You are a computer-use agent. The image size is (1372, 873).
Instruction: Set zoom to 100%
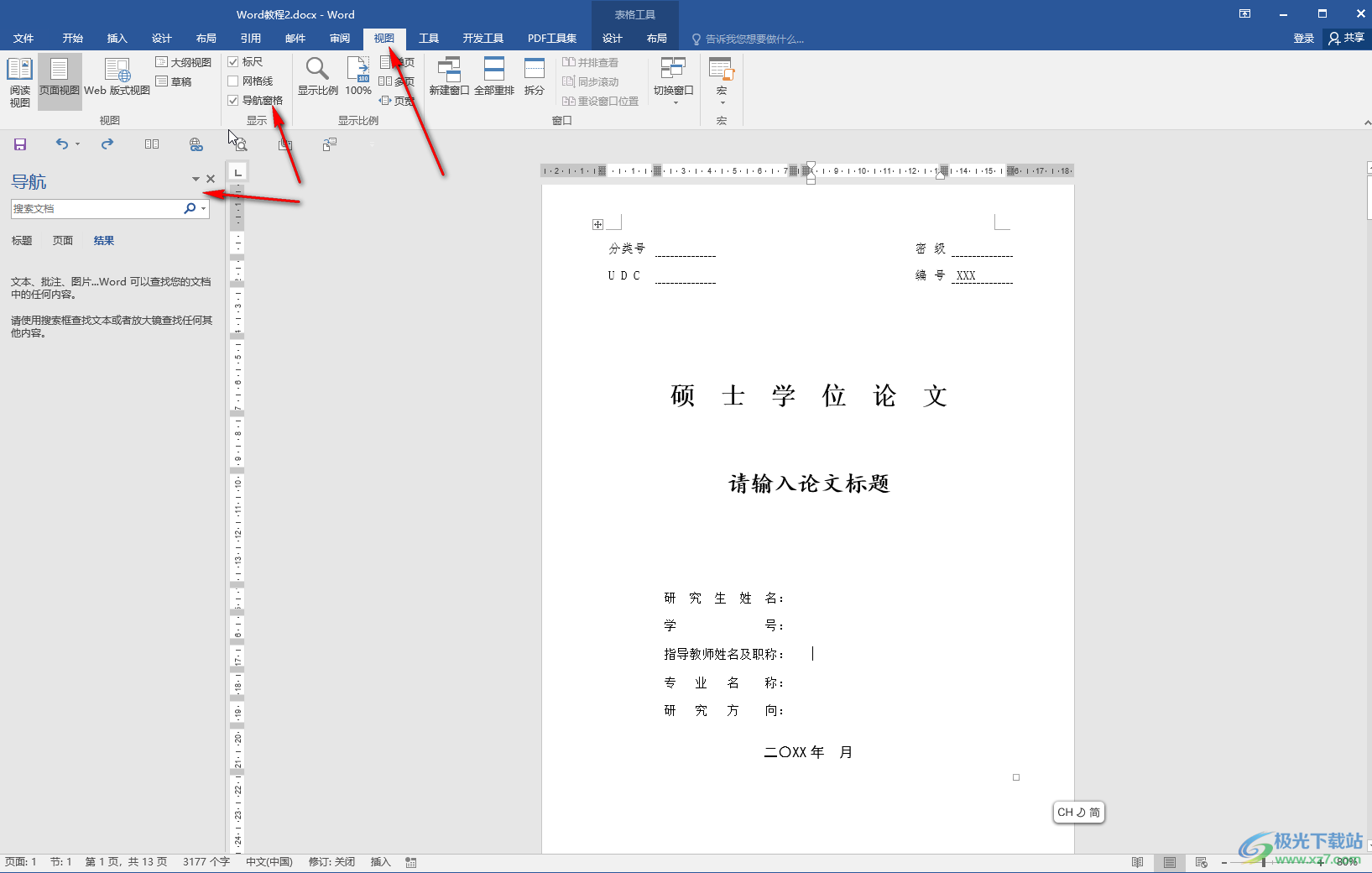point(358,77)
